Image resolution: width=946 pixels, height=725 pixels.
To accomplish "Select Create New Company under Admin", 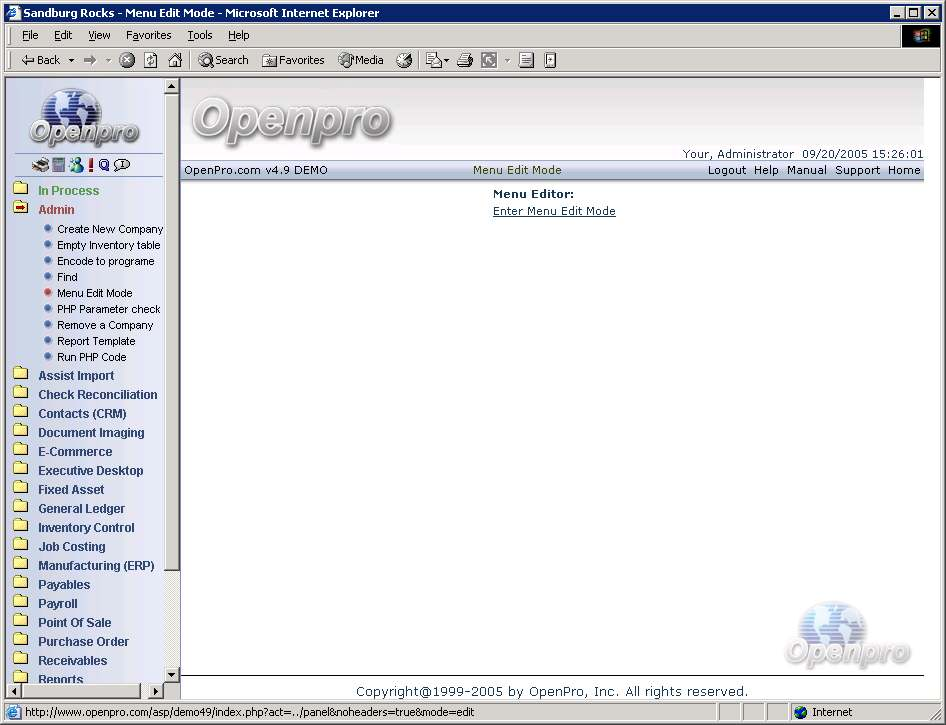I will [109, 229].
